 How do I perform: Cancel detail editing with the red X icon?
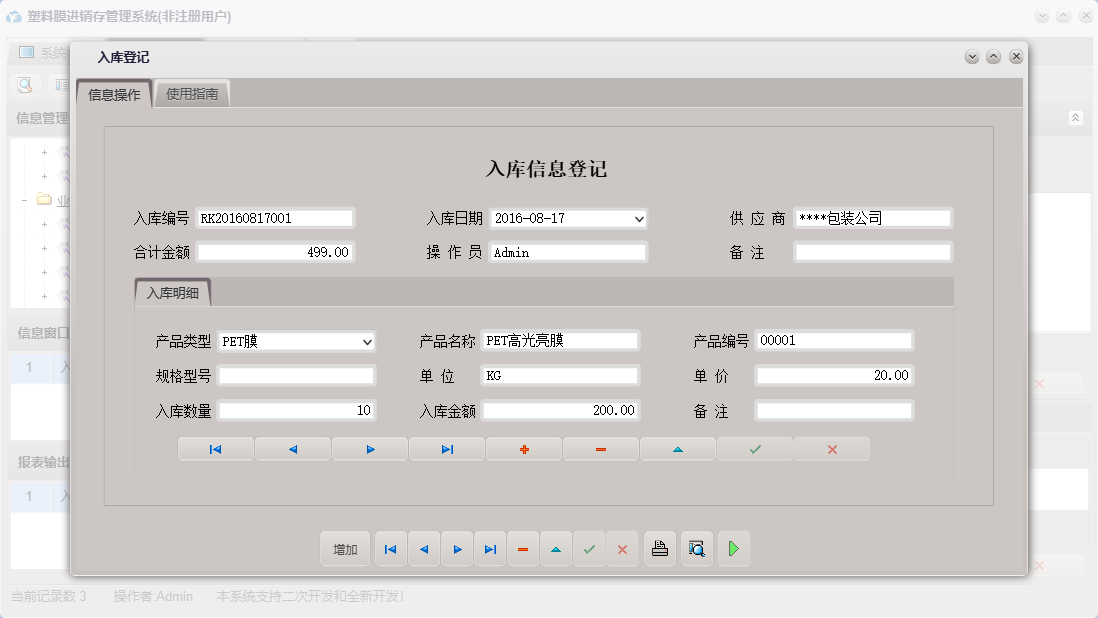click(831, 448)
